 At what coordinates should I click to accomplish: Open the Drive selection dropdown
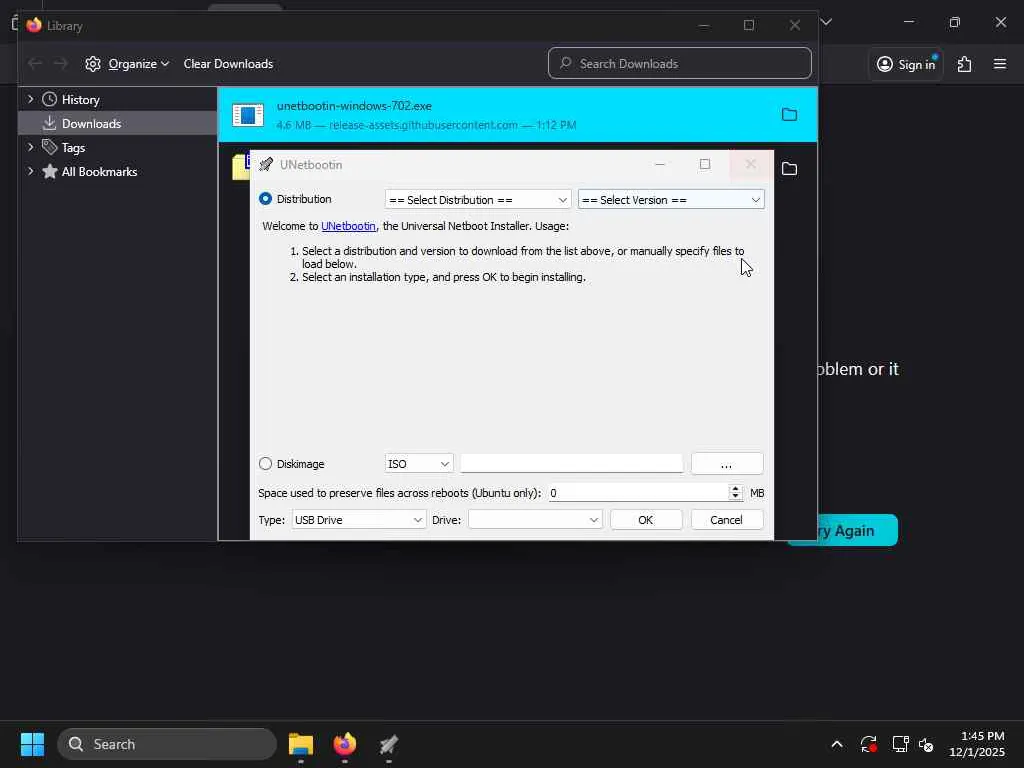[535, 520]
